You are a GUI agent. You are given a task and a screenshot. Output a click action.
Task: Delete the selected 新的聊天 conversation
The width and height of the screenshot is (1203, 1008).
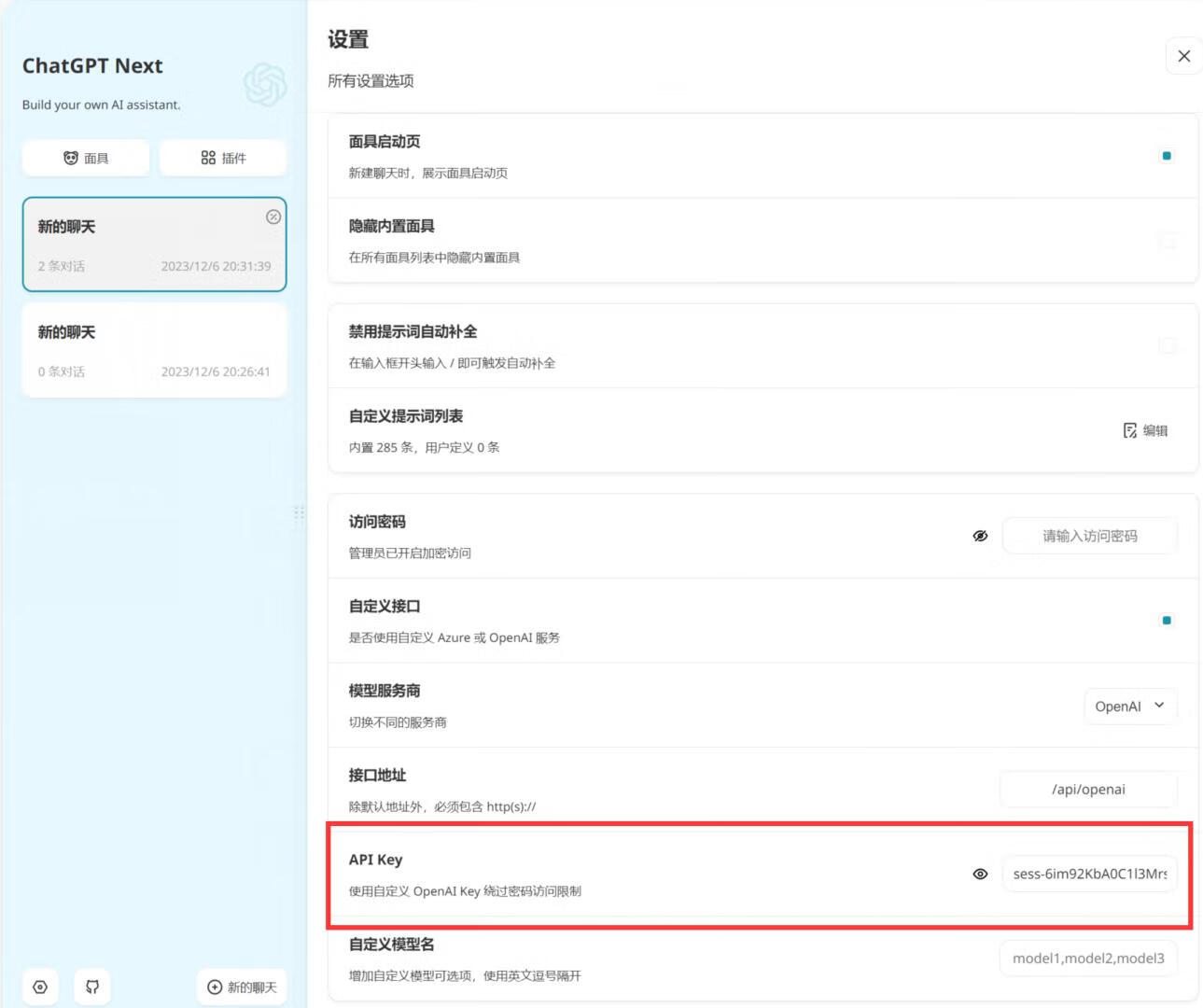[273, 217]
